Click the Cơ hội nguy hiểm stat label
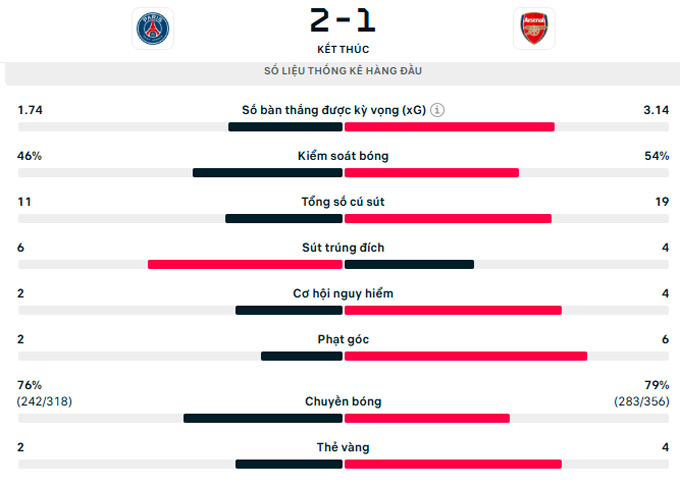Image resolution: width=680 pixels, height=486 pixels. 342,294
